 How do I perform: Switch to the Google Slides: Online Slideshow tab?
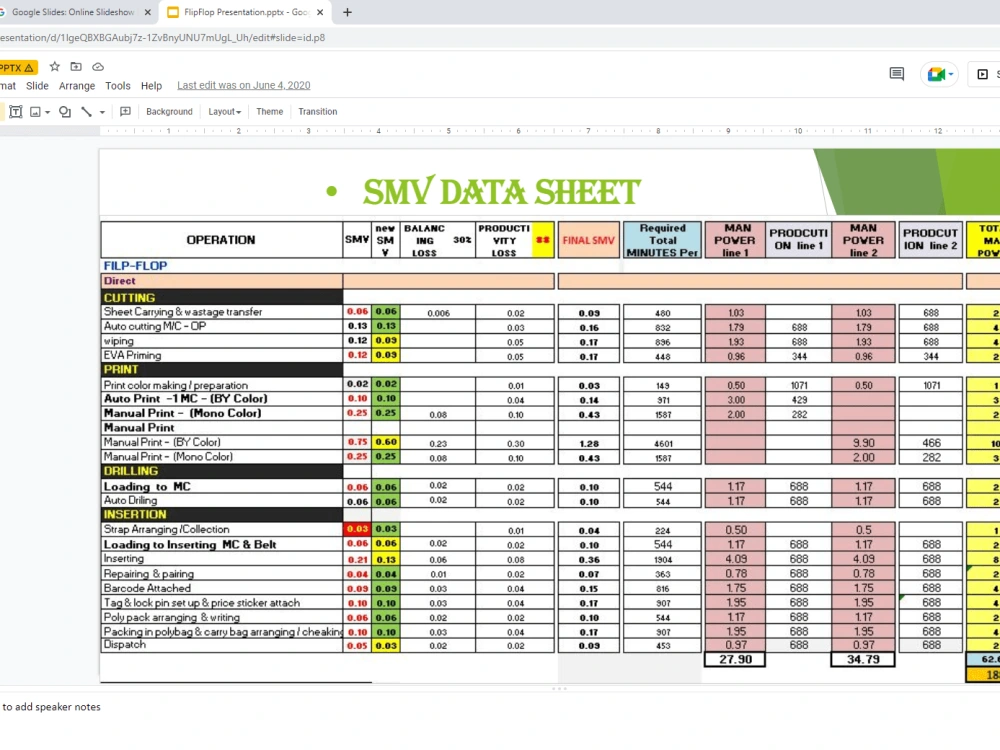71,12
